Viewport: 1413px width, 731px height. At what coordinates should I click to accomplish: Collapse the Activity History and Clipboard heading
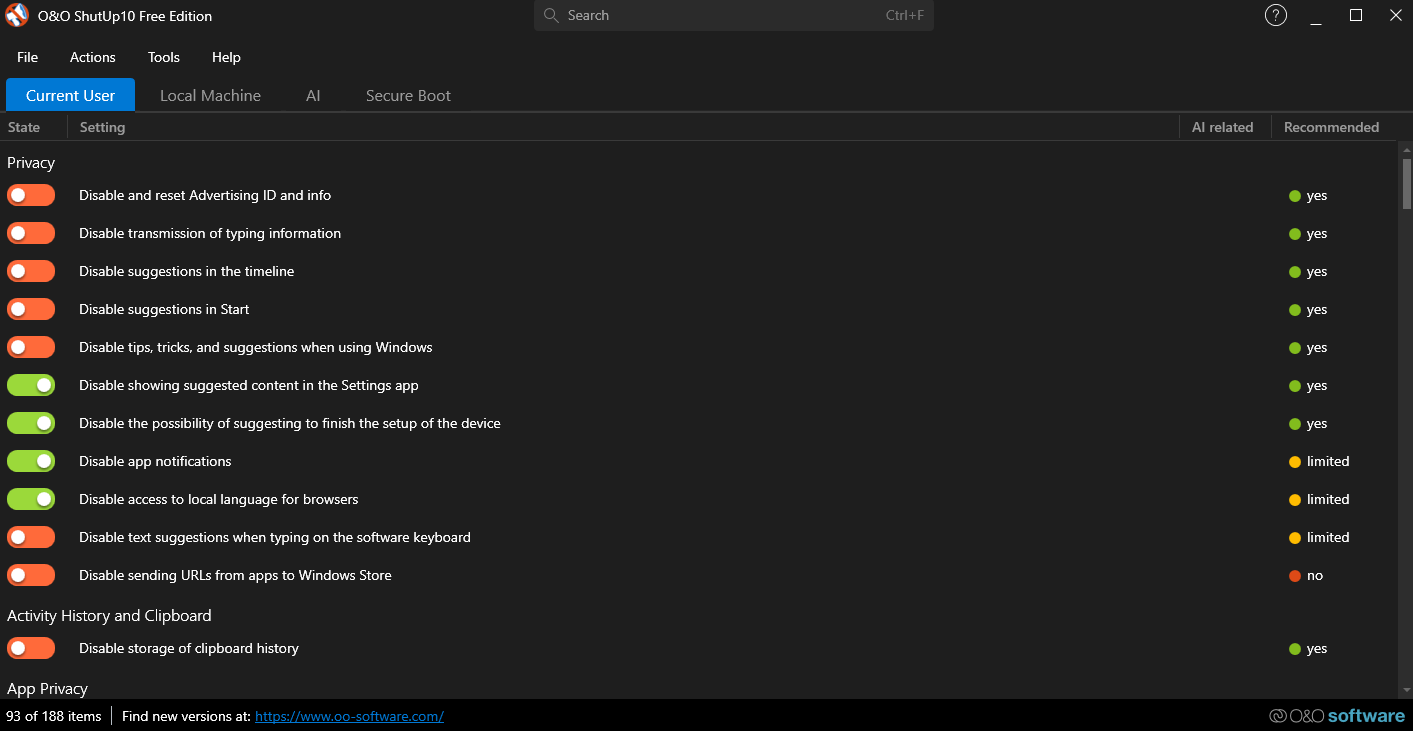point(109,616)
